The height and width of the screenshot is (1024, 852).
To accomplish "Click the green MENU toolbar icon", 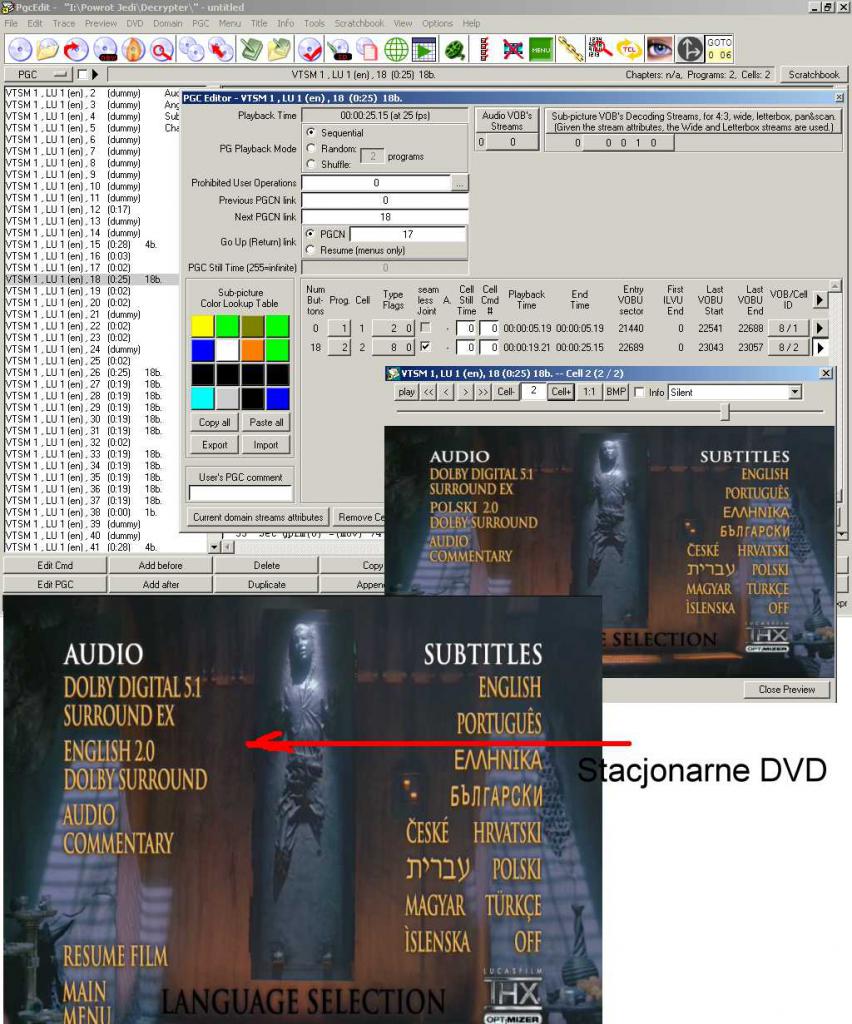I will [541, 50].
